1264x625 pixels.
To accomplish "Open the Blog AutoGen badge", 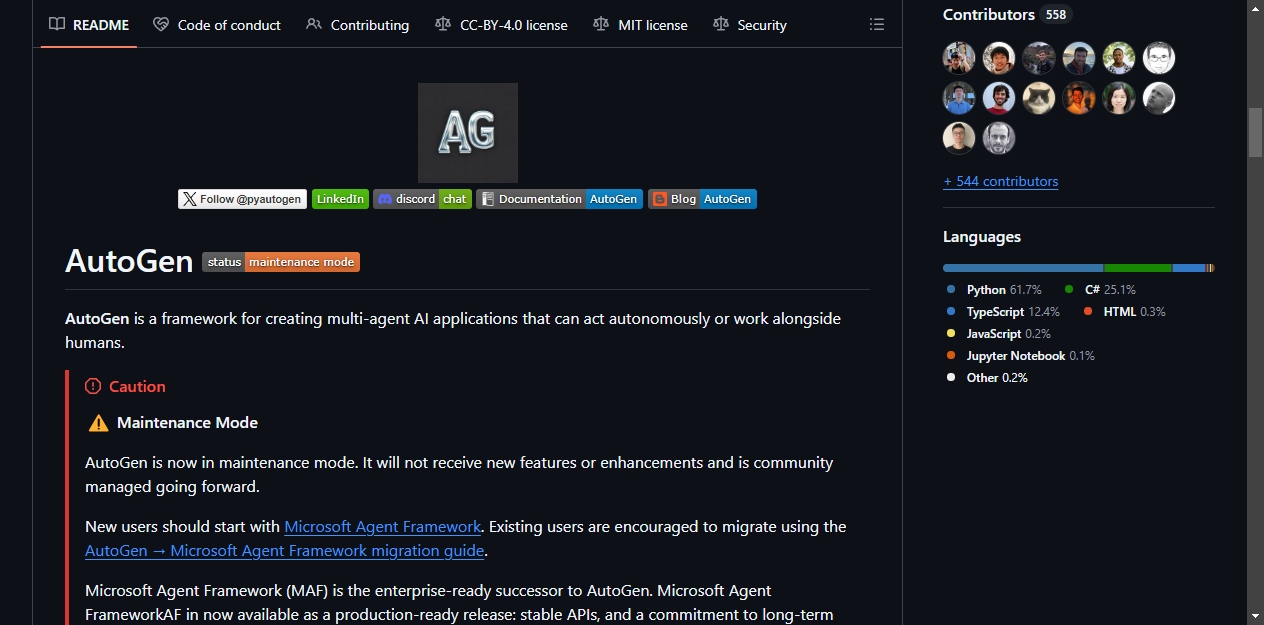I will [x=702, y=199].
